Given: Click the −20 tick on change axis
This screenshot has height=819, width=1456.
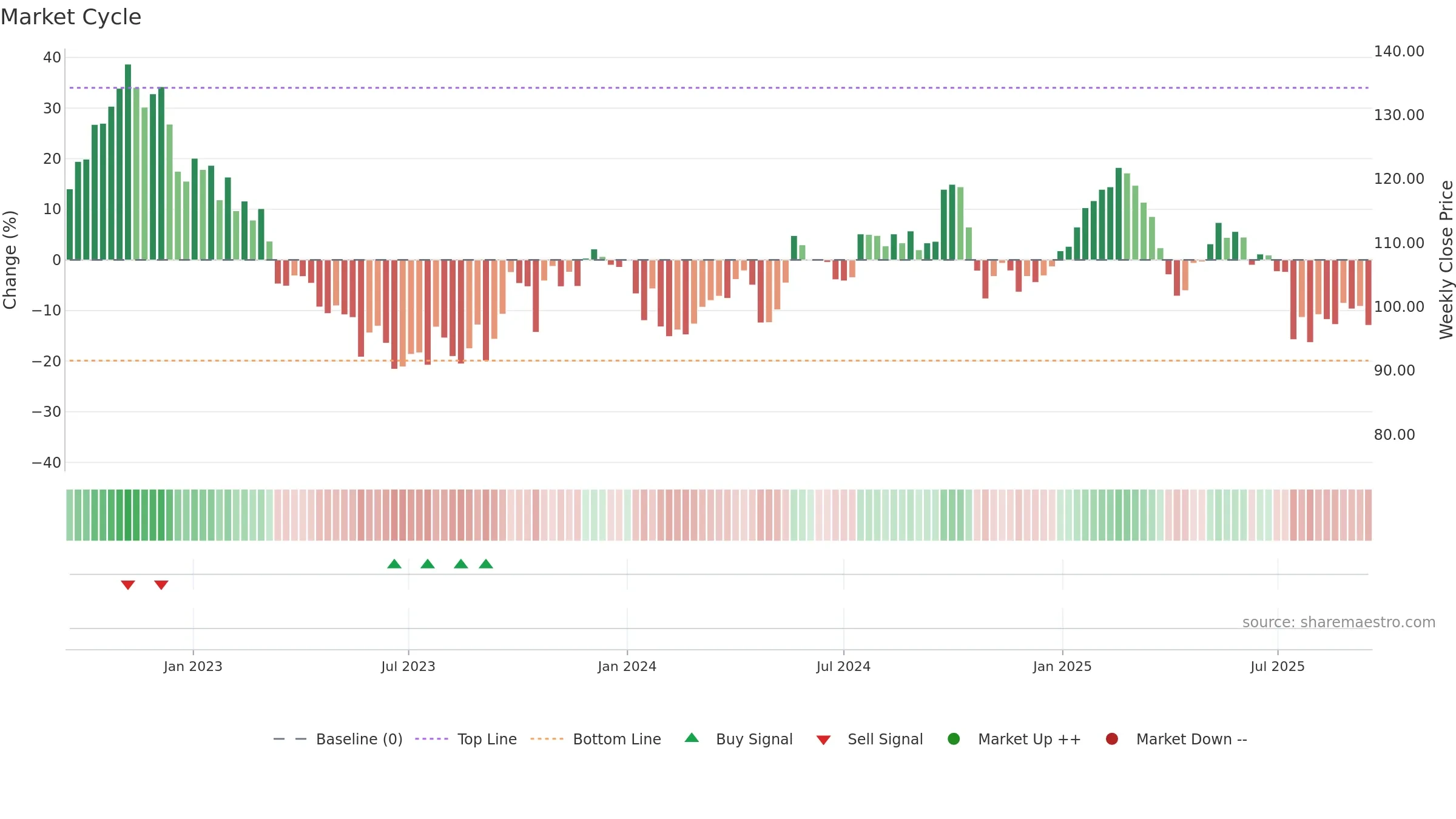Looking at the screenshot, I should pyautogui.click(x=47, y=362).
